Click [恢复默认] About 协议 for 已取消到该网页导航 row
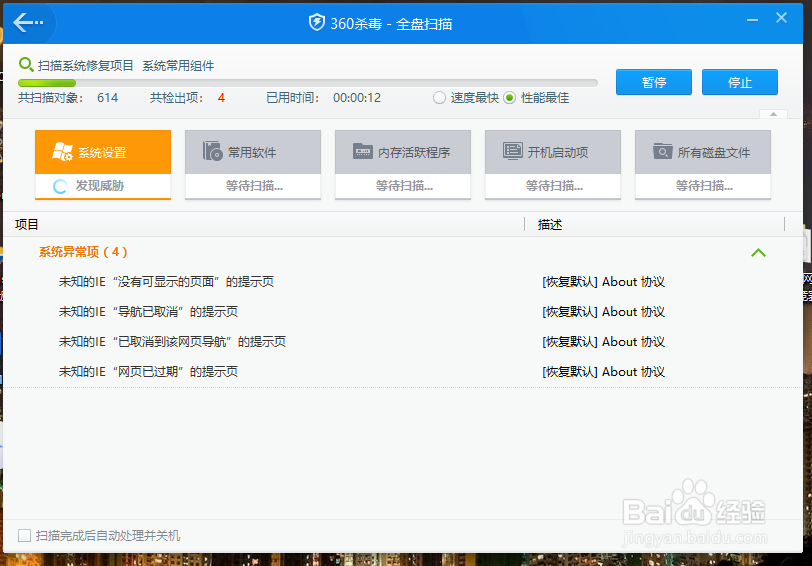 tap(603, 342)
